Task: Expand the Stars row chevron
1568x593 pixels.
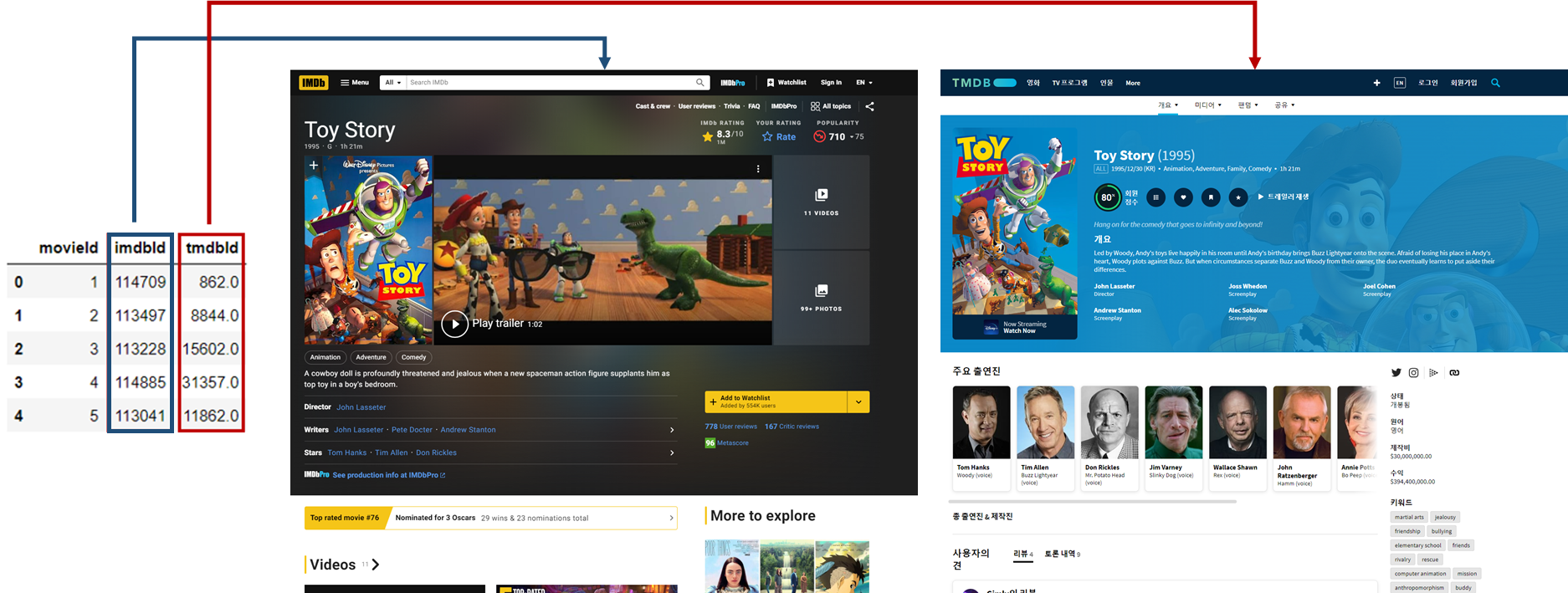Action: [672, 452]
